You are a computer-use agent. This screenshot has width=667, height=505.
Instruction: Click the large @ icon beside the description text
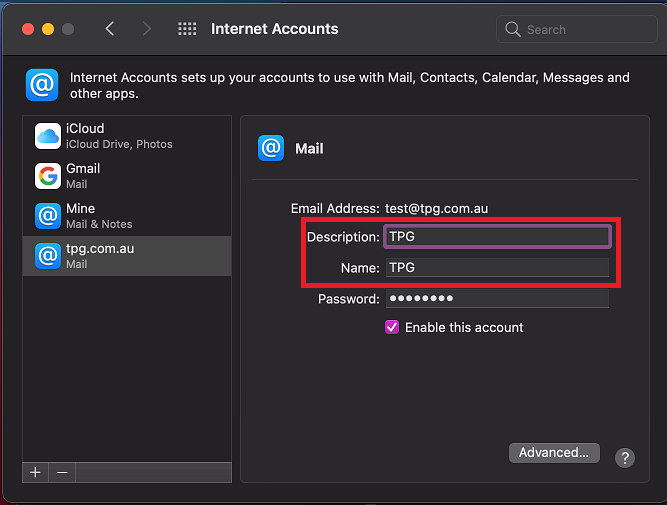[x=42, y=85]
